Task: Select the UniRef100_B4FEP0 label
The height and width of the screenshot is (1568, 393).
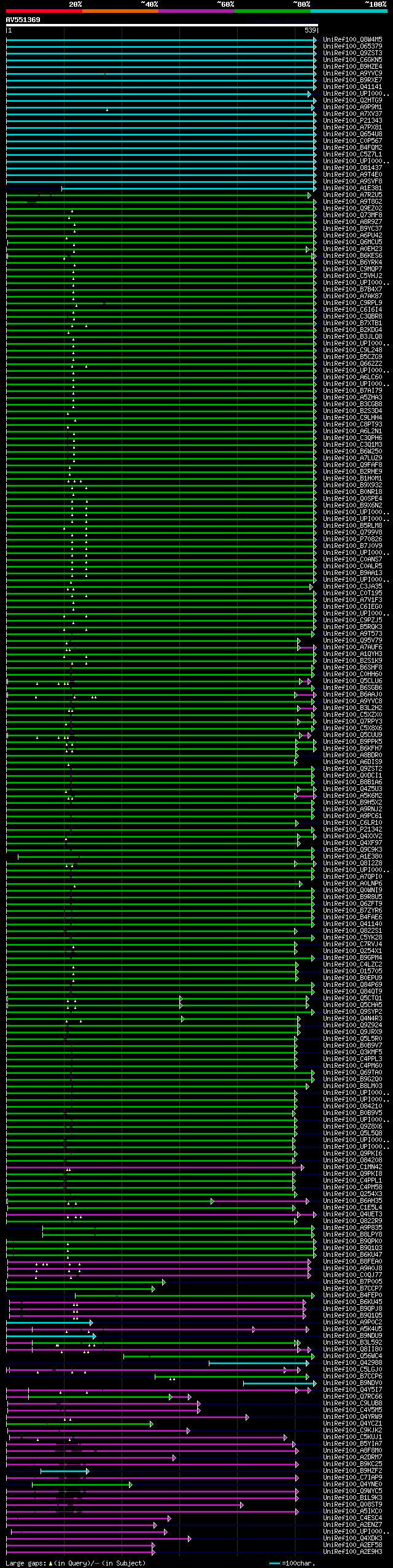Action: tap(352, 1296)
